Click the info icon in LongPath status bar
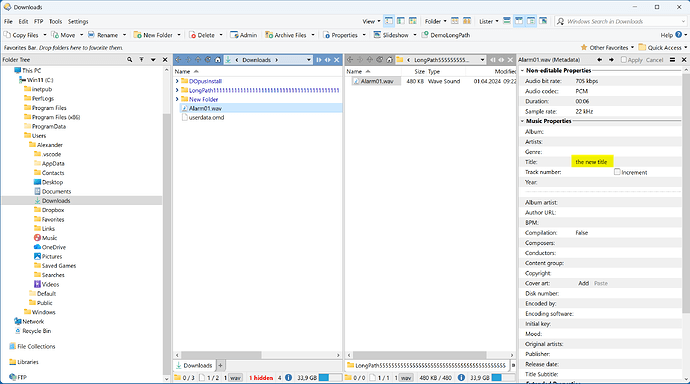This screenshot has width=690, height=384. 461,377
